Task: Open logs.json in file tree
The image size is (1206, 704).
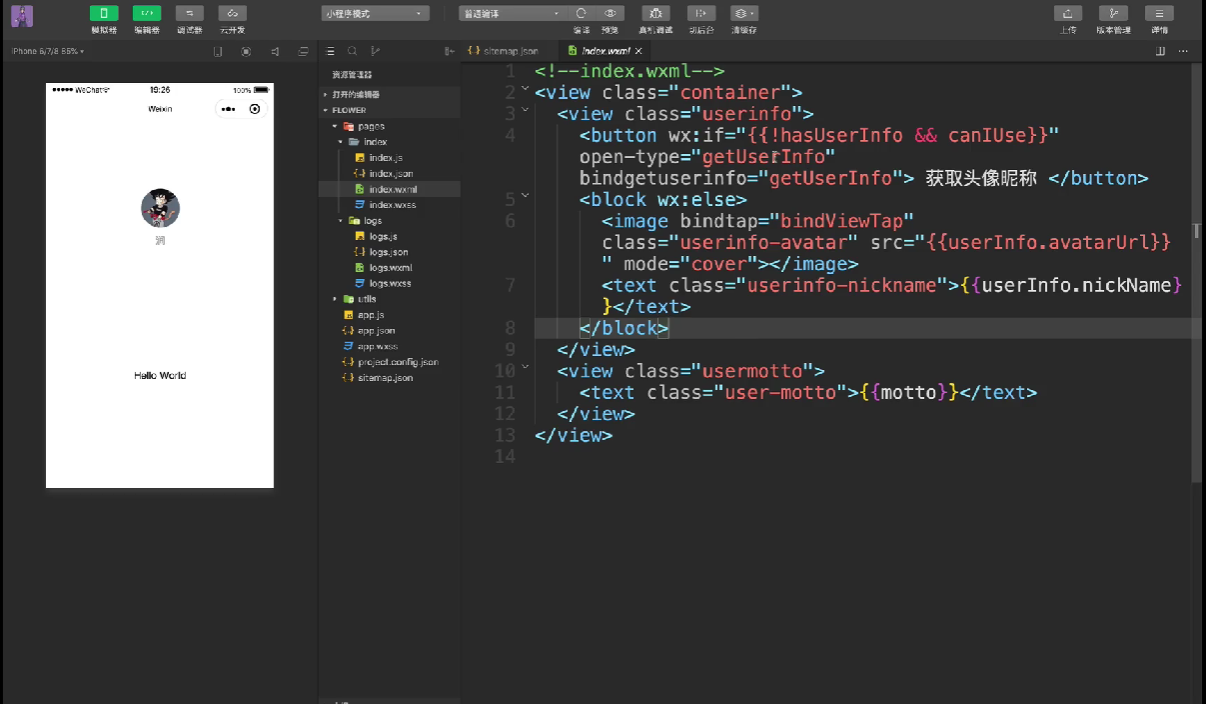Action: 389,252
